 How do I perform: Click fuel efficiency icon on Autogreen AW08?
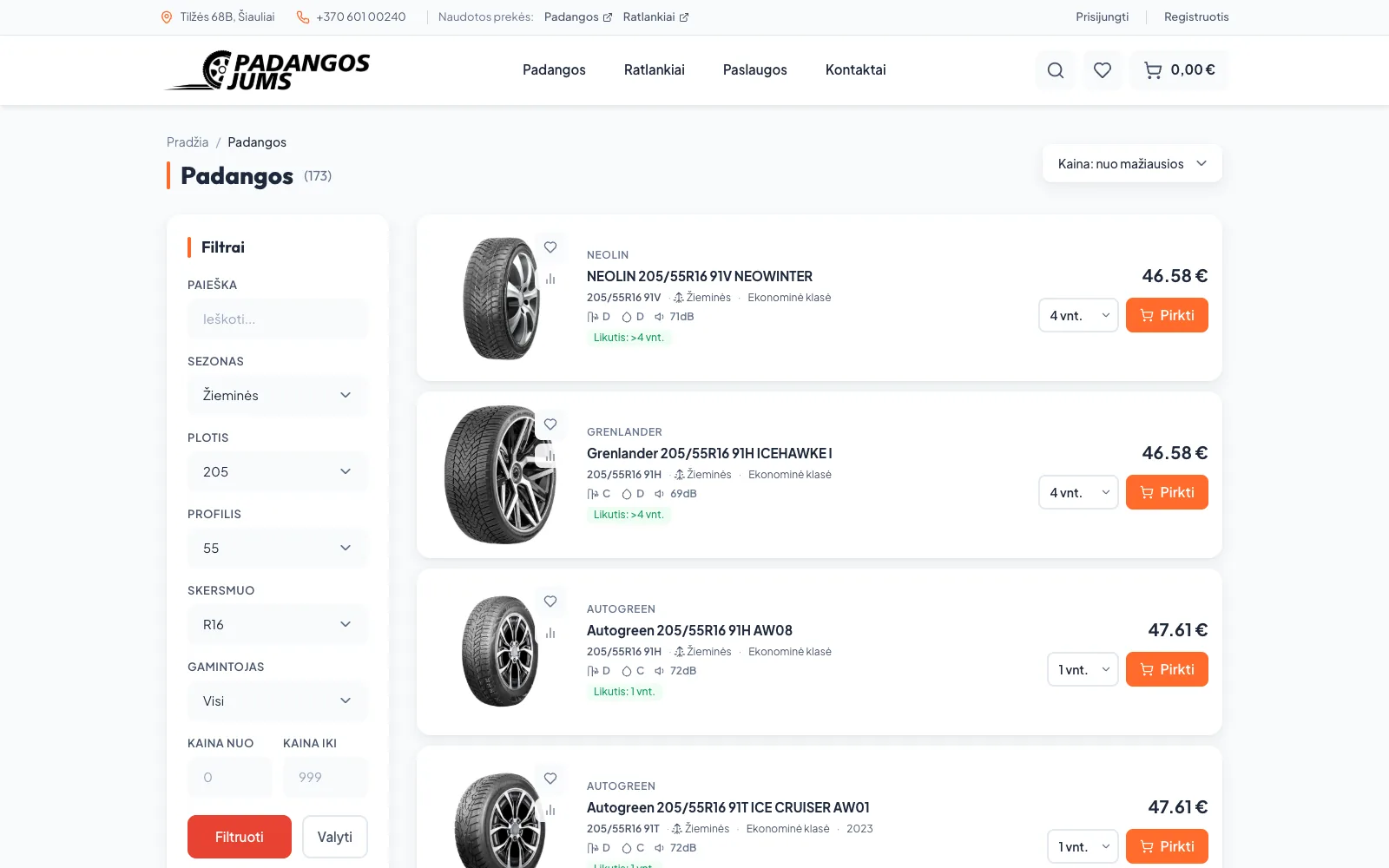593,671
